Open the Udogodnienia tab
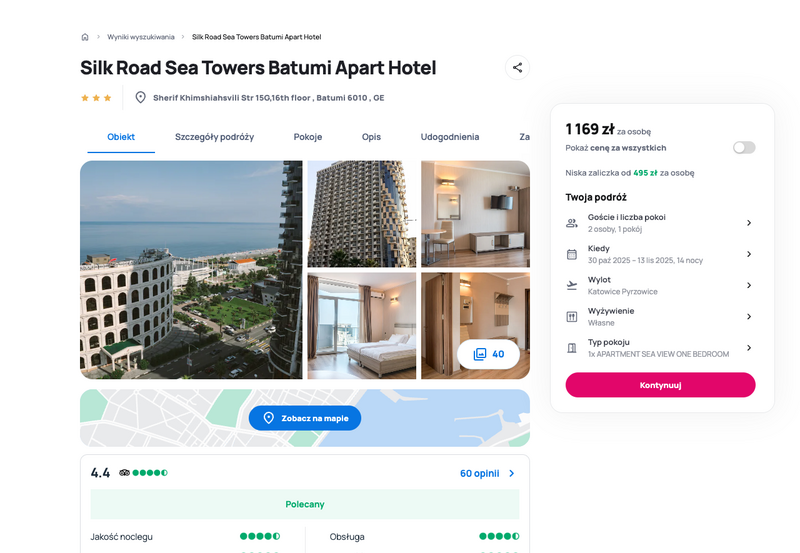 [x=449, y=137]
